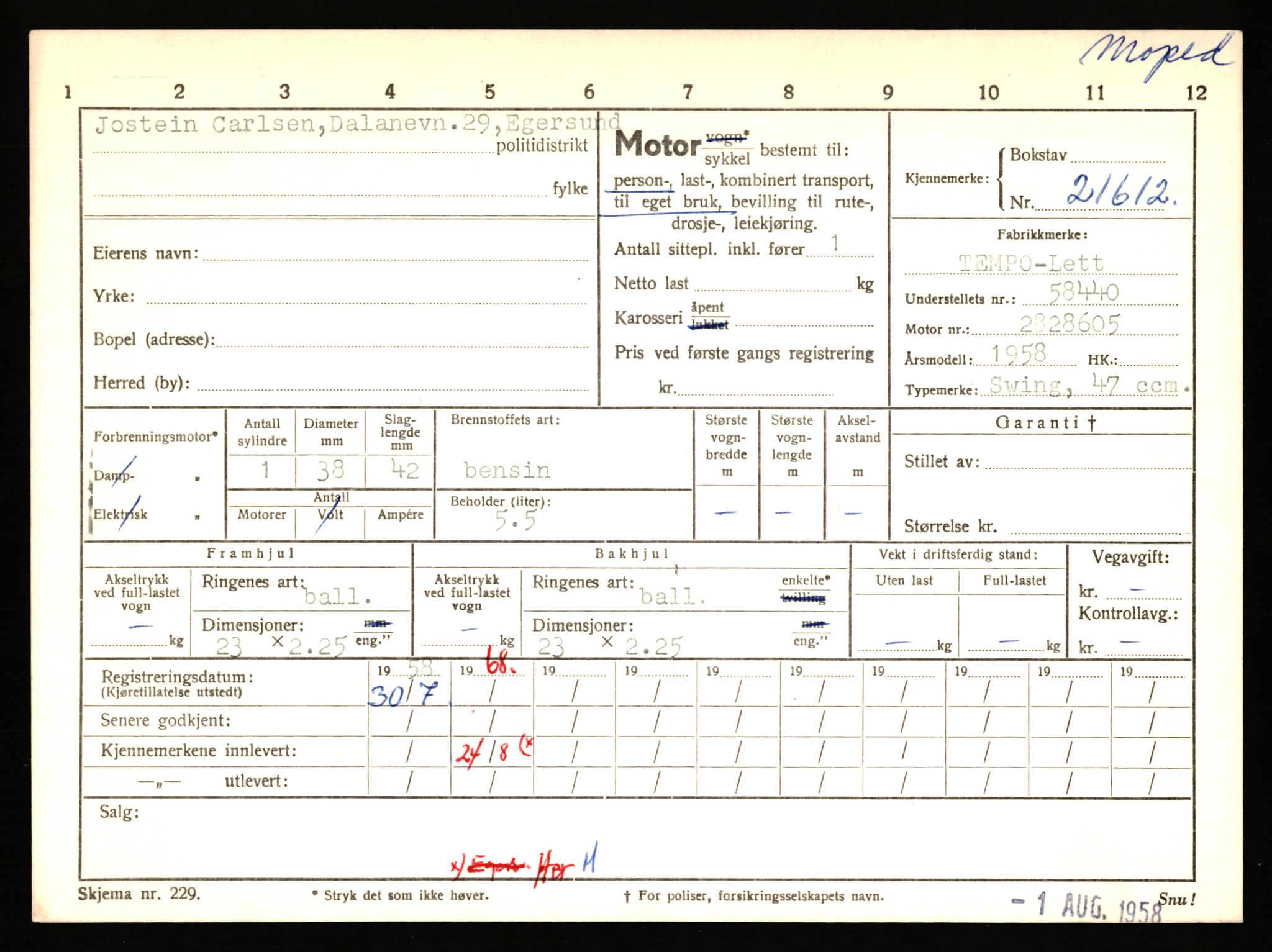Click the struck-through 'Elektrisk' label

[x=120, y=514]
